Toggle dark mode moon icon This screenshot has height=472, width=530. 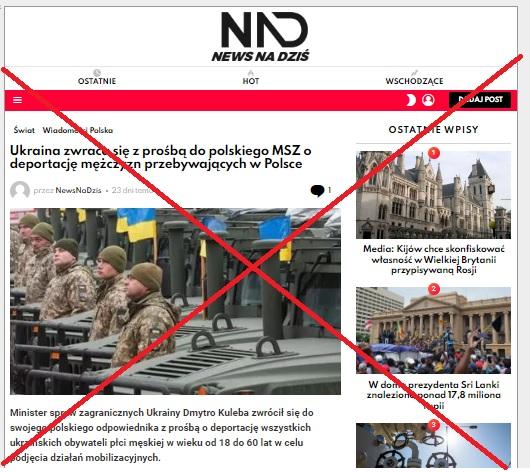coord(410,100)
